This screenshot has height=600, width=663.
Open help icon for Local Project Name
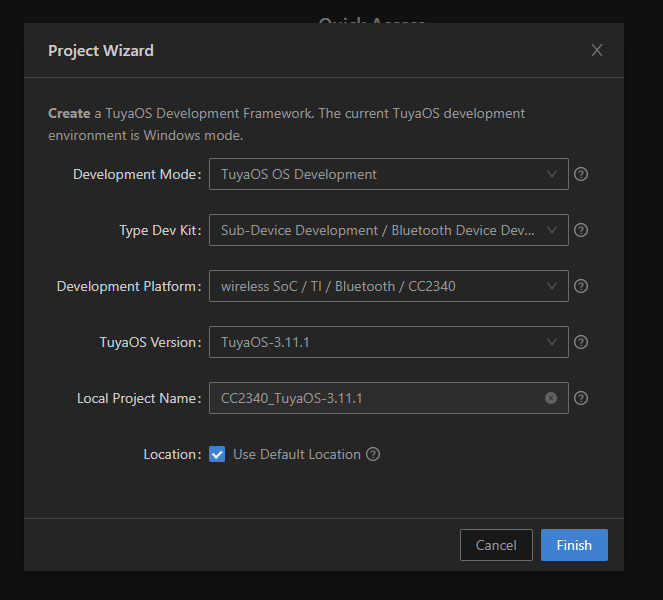click(581, 398)
